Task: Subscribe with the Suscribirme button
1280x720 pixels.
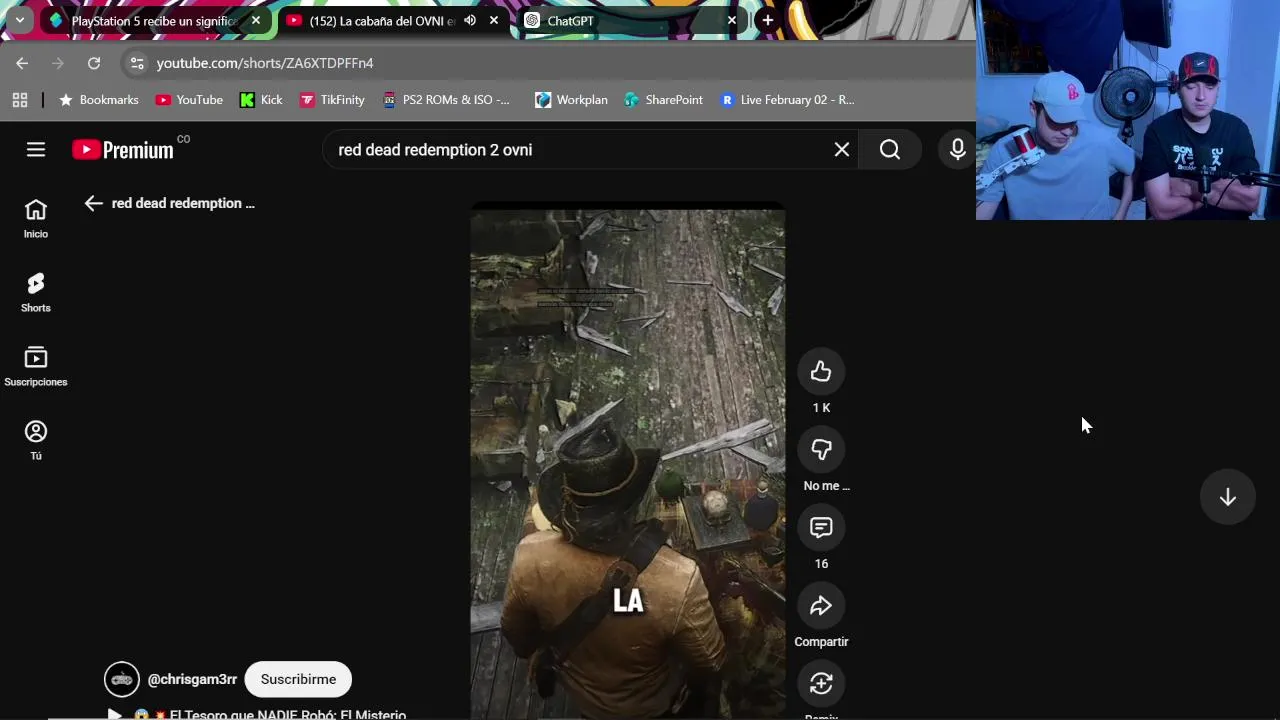Action: [298, 679]
